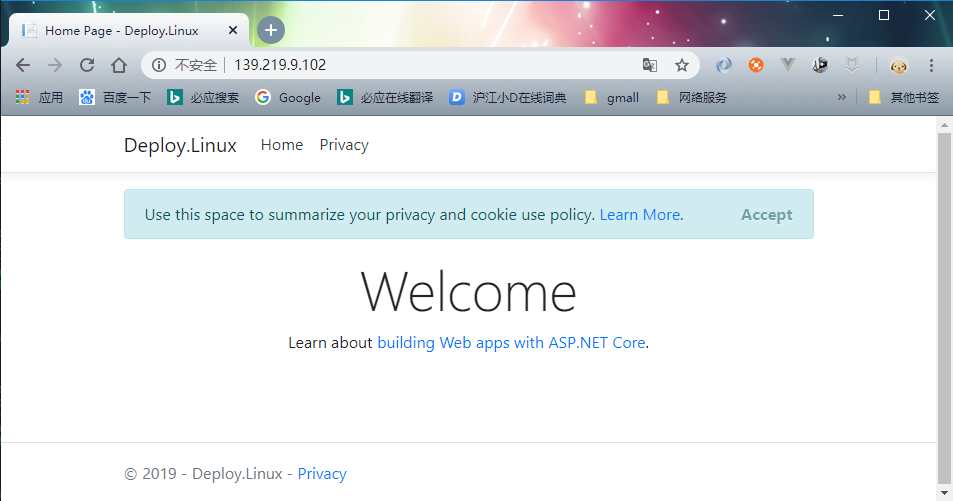This screenshot has width=953, height=501.
Task: Close the Home Page - Deploy.Linux tab
Action: [233, 30]
